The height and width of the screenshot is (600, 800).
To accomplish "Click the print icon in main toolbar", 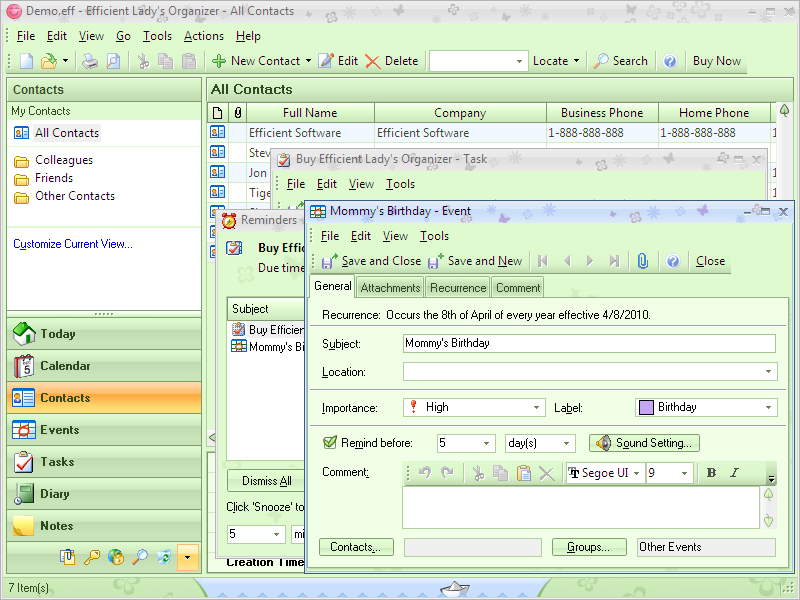I will 90,61.
